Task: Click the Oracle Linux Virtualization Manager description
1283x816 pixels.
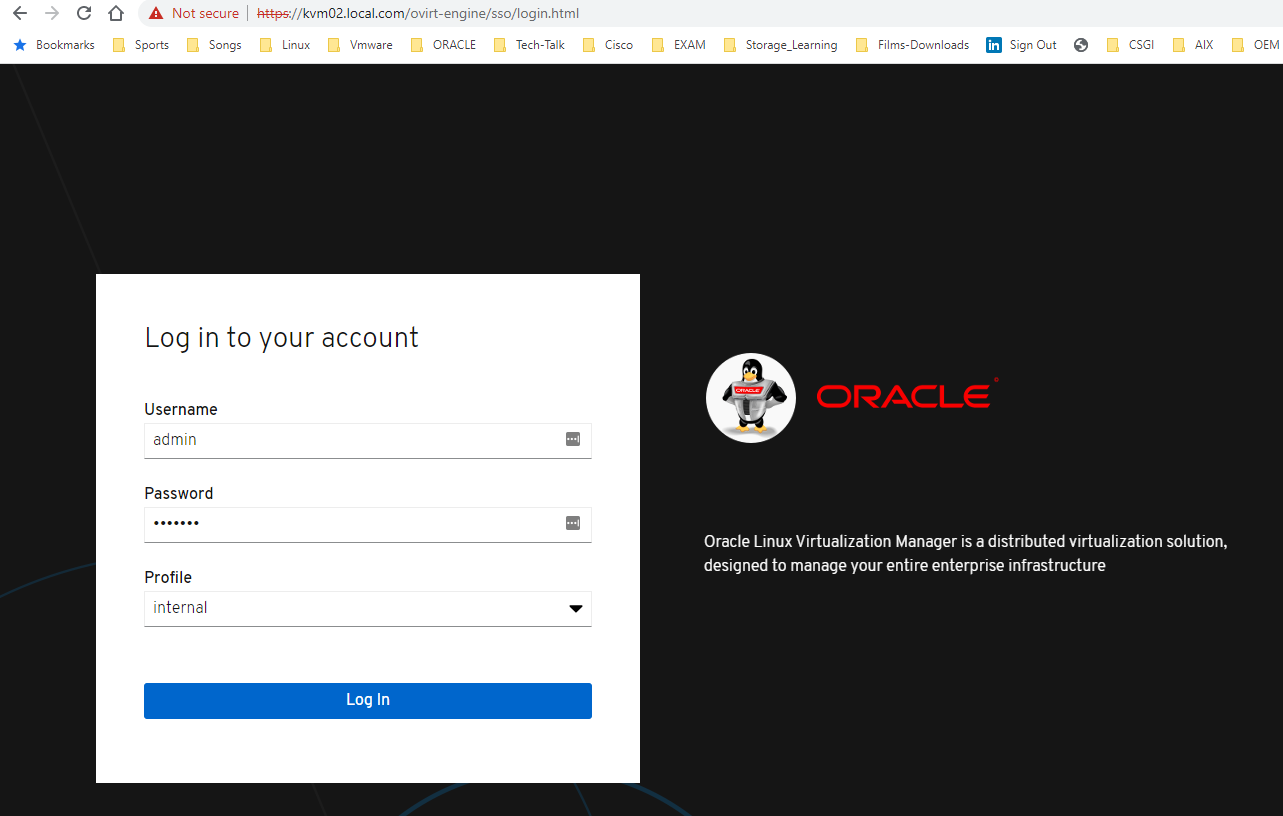Action: [965, 553]
